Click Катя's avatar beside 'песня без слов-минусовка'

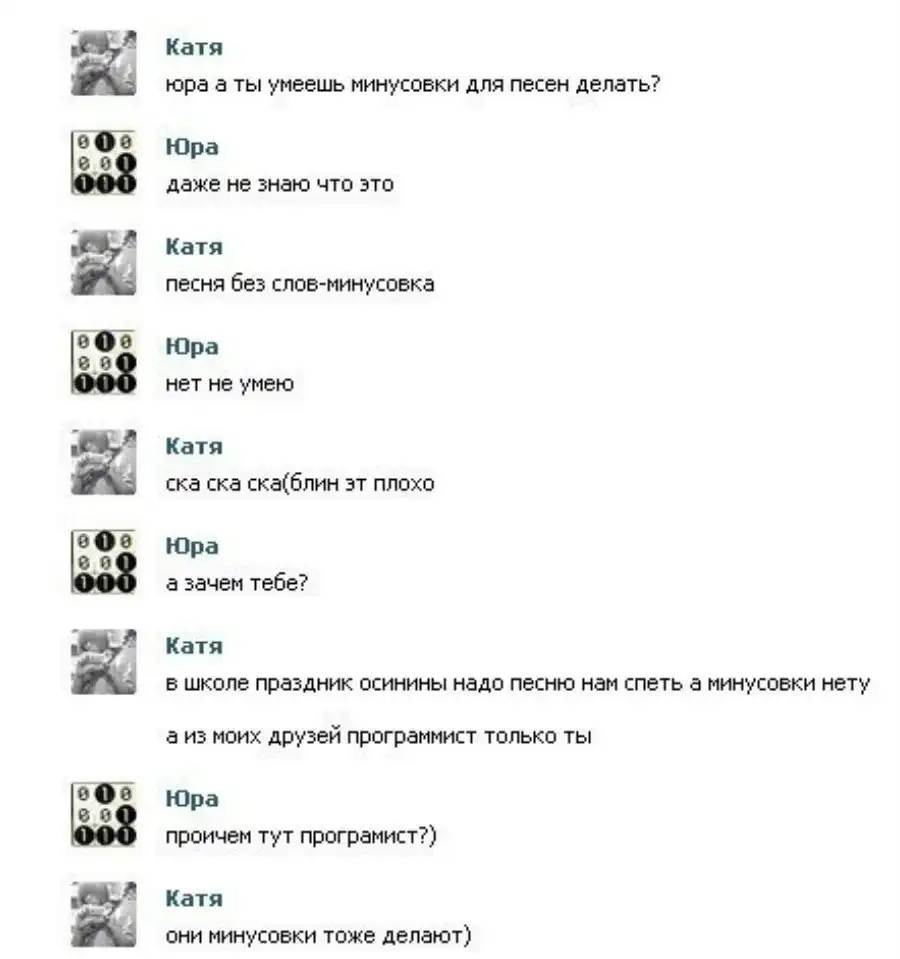[x=103, y=262]
